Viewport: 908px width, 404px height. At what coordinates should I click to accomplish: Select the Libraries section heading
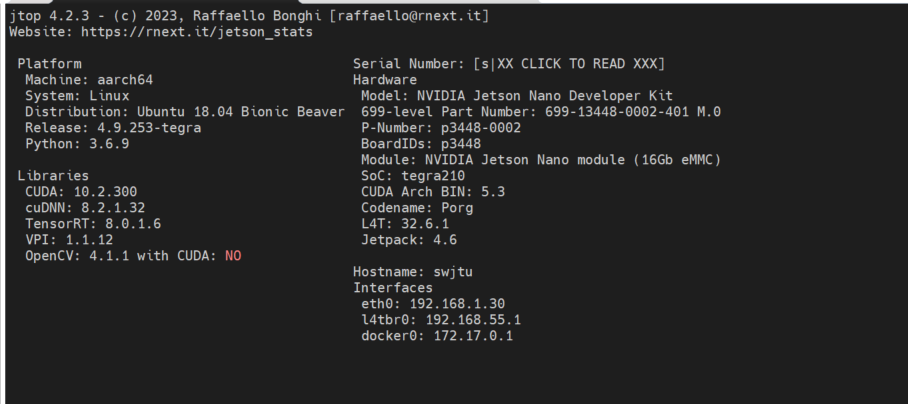[53, 175]
